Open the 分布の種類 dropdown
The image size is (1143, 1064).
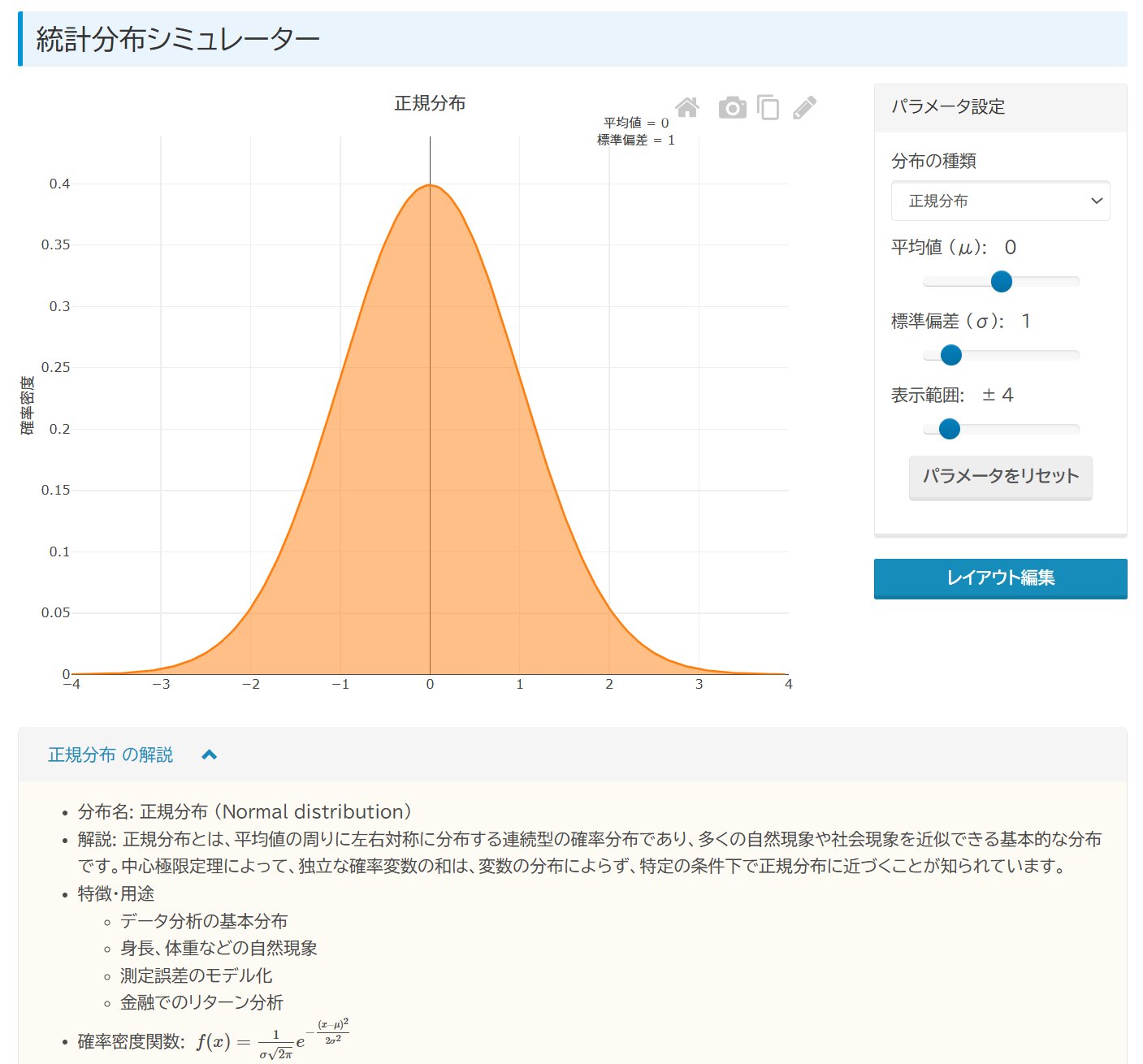pos(1000,201)
